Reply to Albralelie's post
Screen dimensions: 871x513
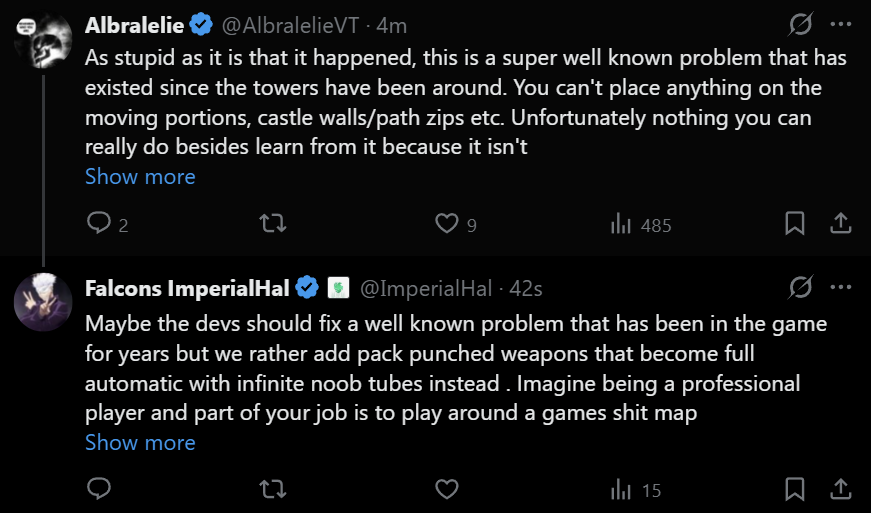point(98,223)
